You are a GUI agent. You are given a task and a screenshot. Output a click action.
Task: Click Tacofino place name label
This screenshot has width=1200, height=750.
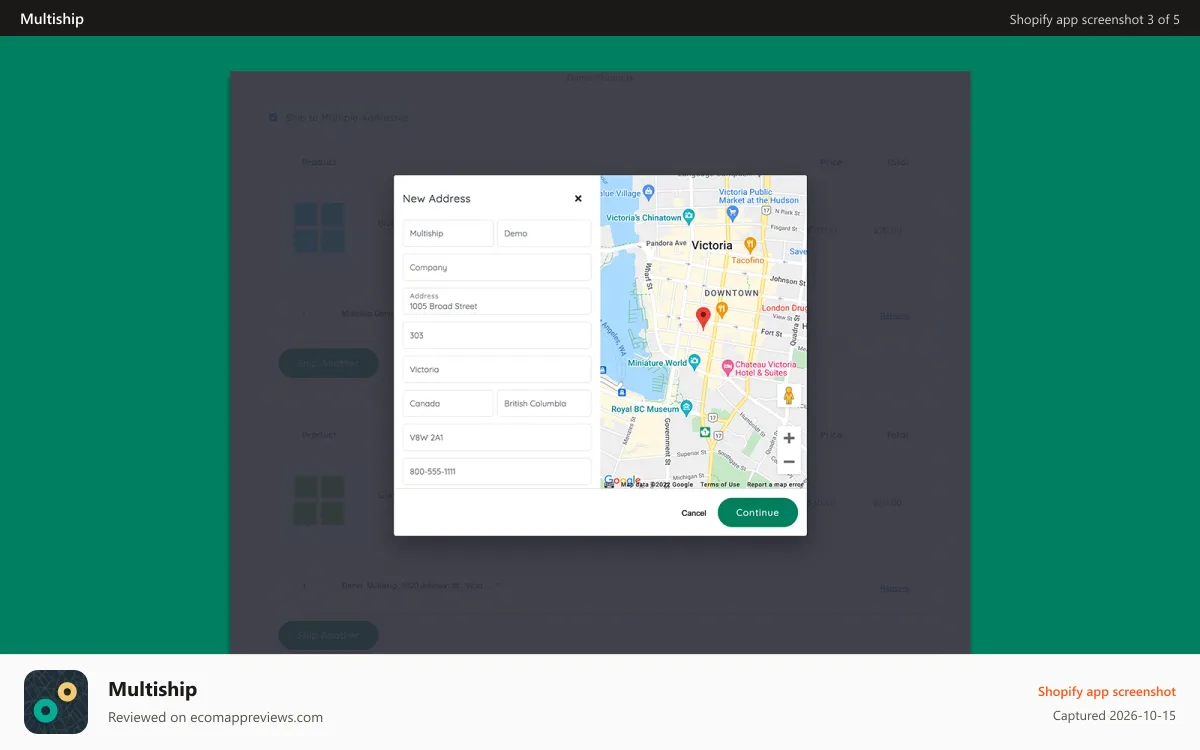747,260
